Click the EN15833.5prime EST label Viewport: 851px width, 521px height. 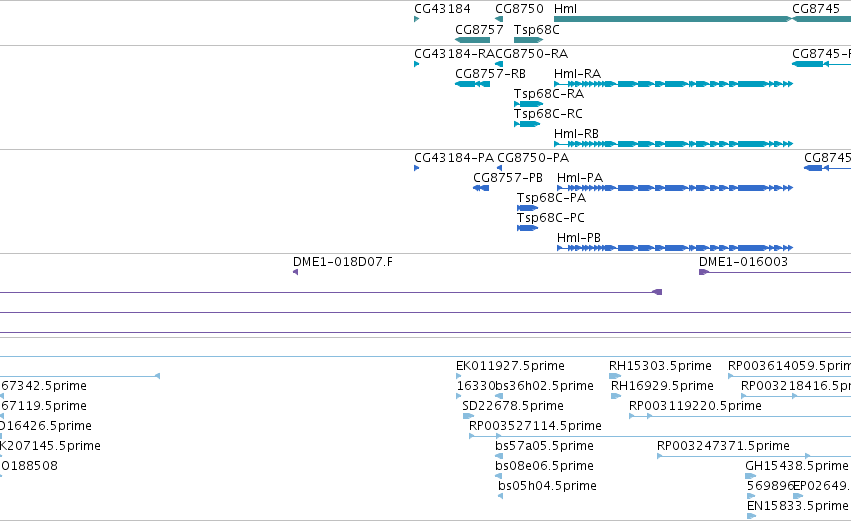click(x=798, y=507)
